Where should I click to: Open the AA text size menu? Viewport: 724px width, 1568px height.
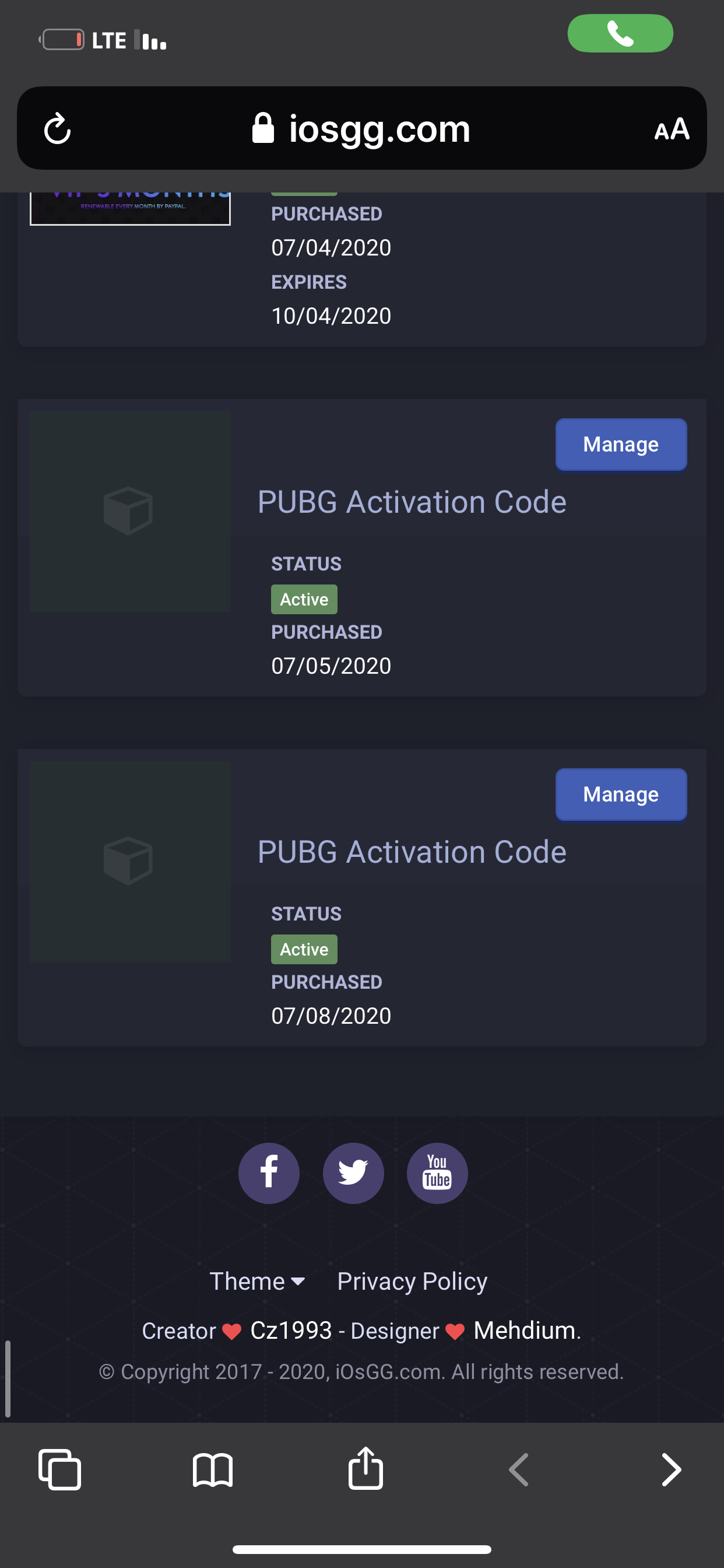pyautogui.click(x=672, y=129)
